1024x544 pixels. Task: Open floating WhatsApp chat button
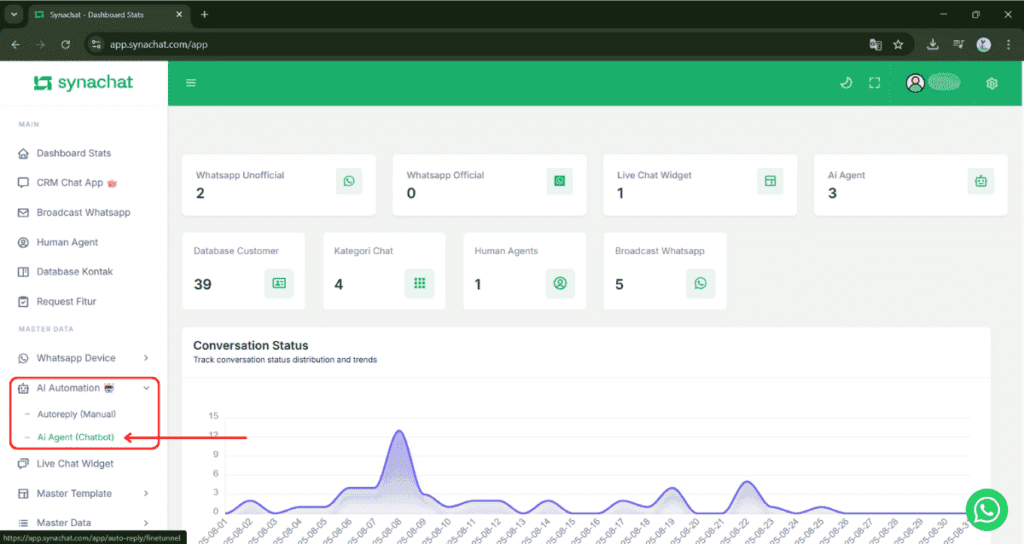pyautogui.click(x=986, y=509)
